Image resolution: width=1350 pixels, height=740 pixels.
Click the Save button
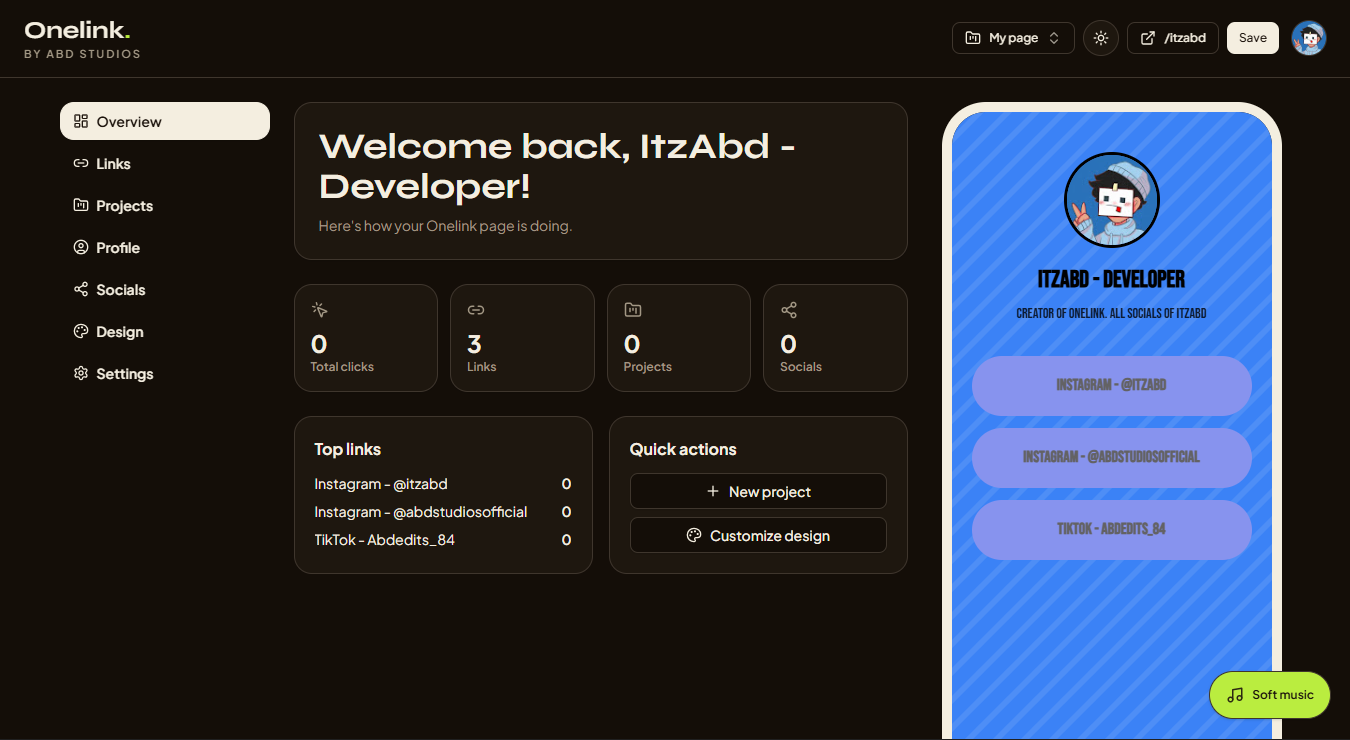[1253, 38]
